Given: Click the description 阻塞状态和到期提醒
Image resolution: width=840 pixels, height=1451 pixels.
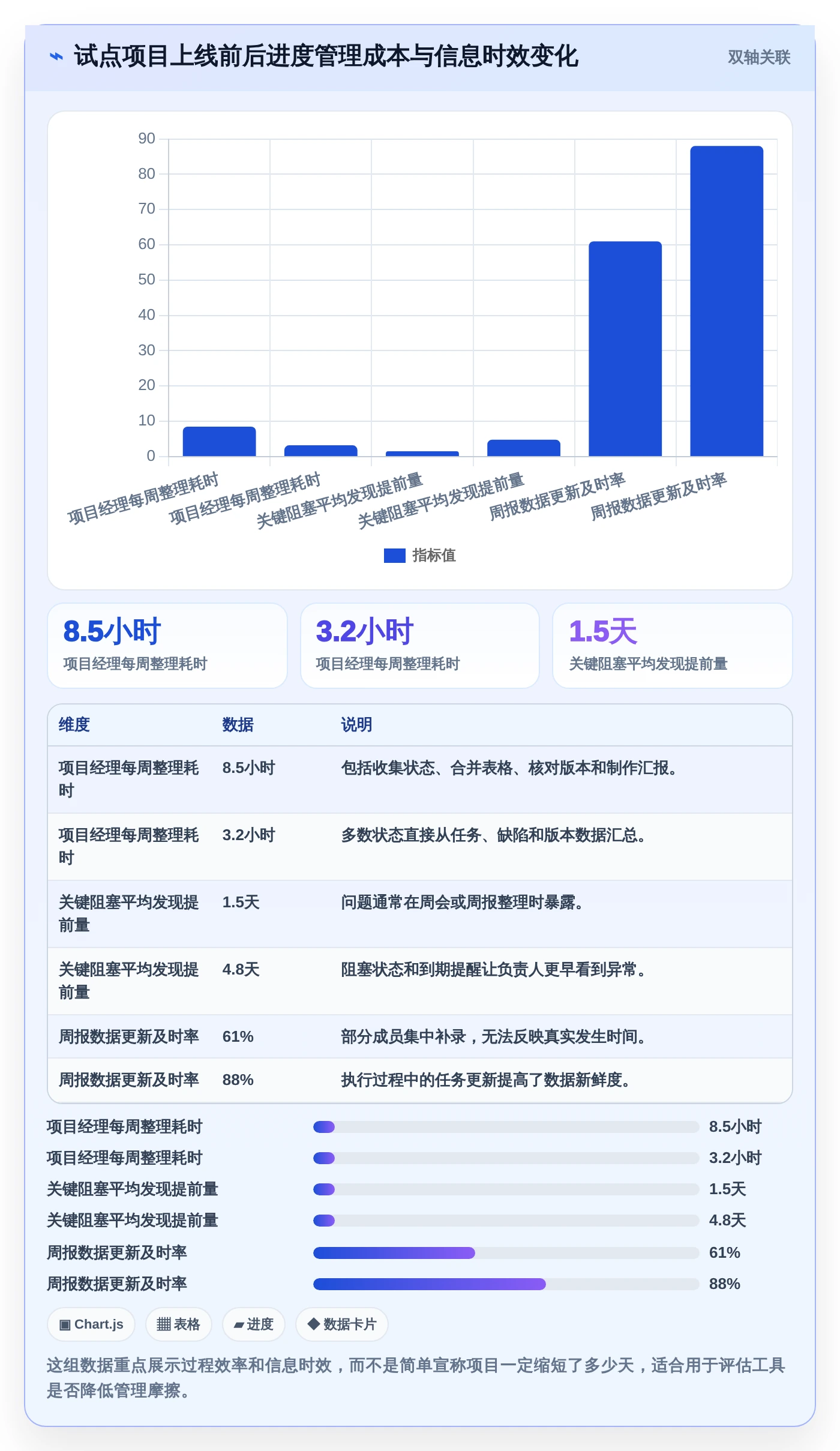Looking at the screenshot, I should pyautogui.click(x=494, y=970).
